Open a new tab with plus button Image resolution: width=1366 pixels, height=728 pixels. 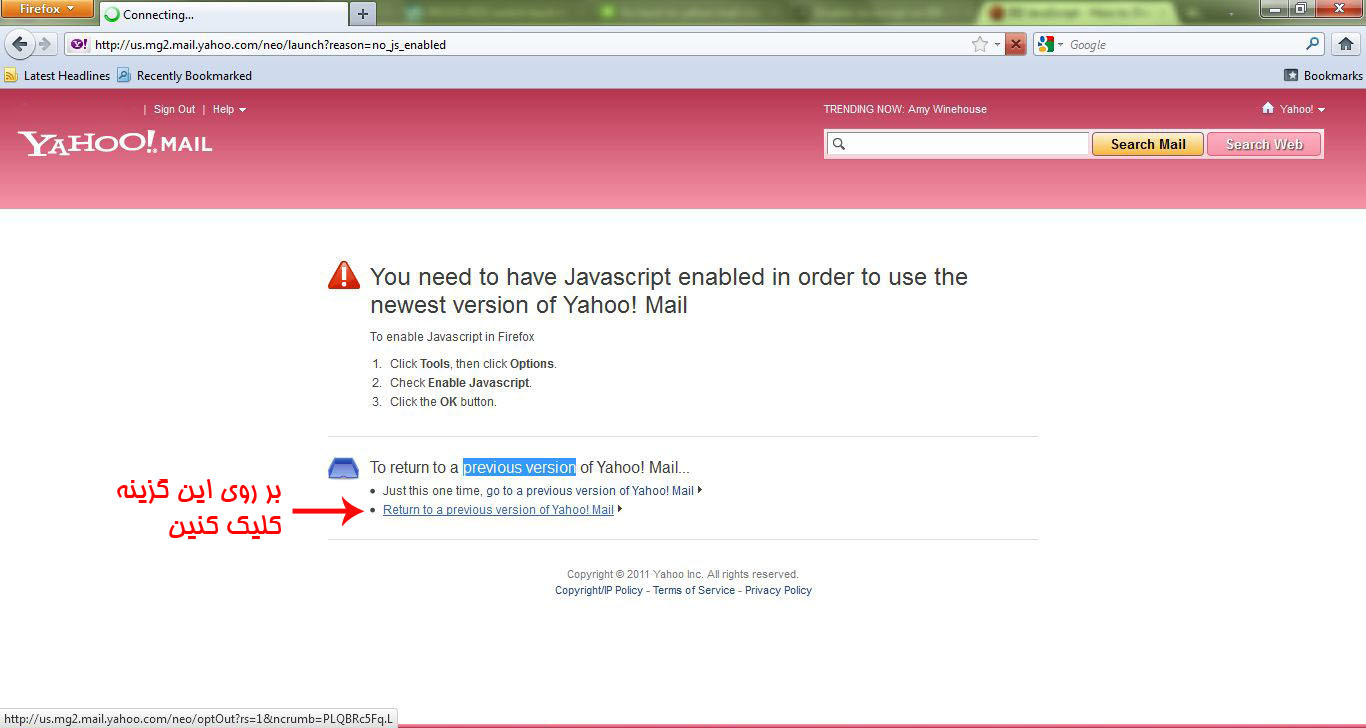point(363,14)
